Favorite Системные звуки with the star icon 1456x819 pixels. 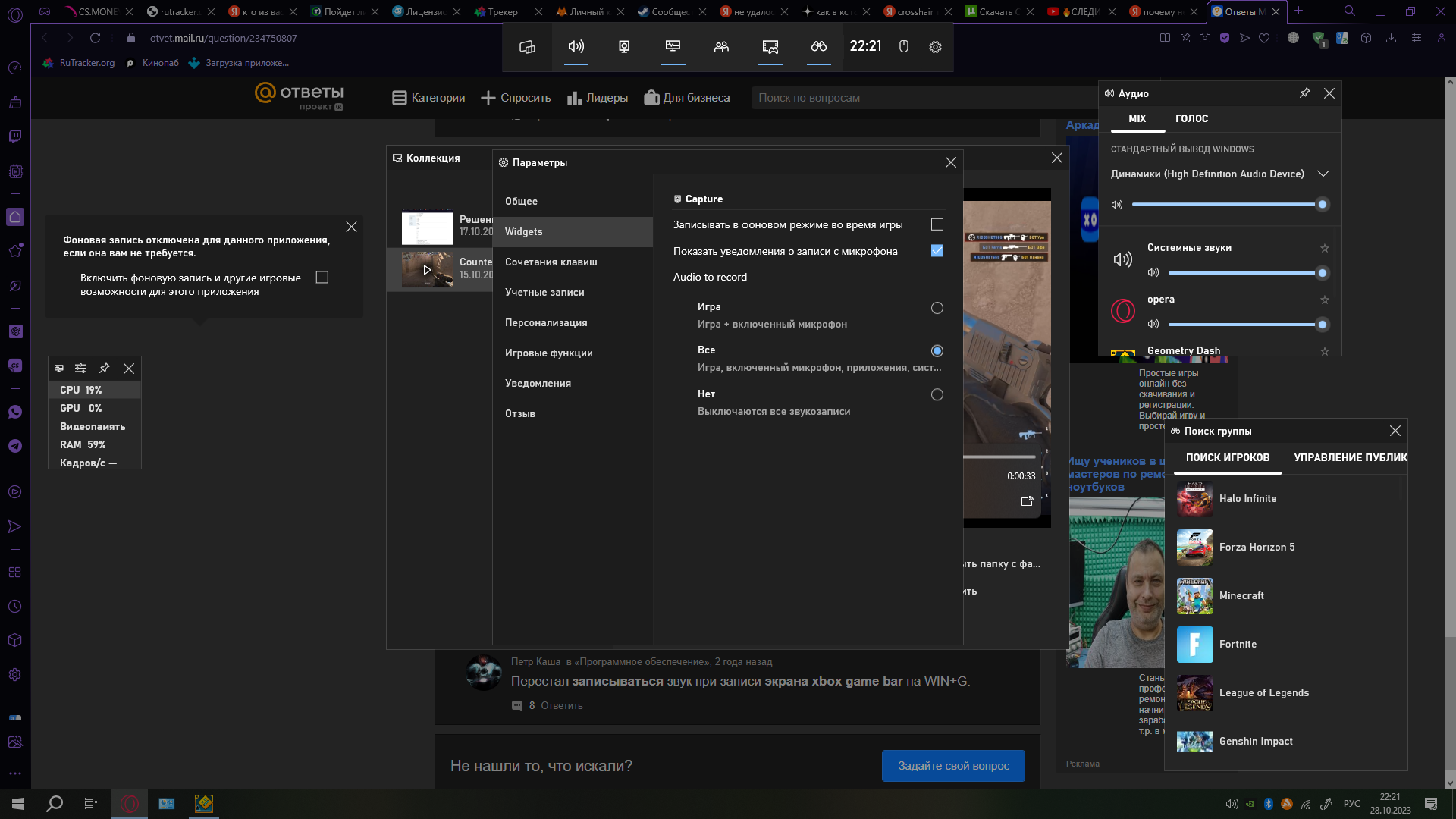tap(1325, 248)
